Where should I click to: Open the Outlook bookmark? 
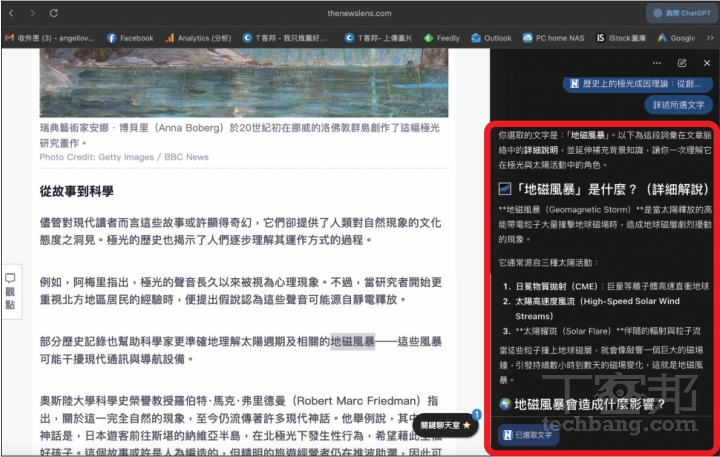[491, 38]
